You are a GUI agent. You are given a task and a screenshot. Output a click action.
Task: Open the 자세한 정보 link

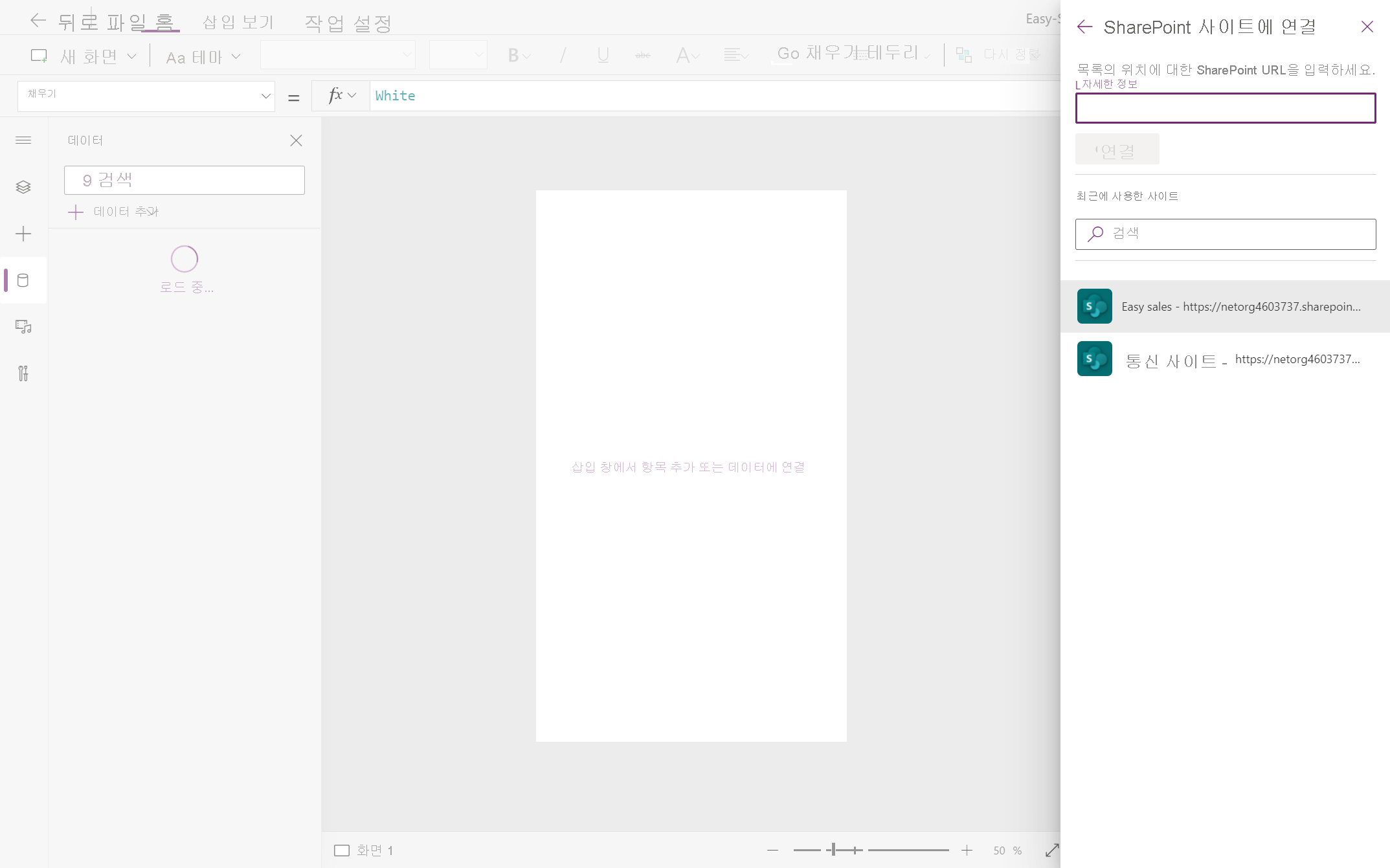(x=1109, y=84)
